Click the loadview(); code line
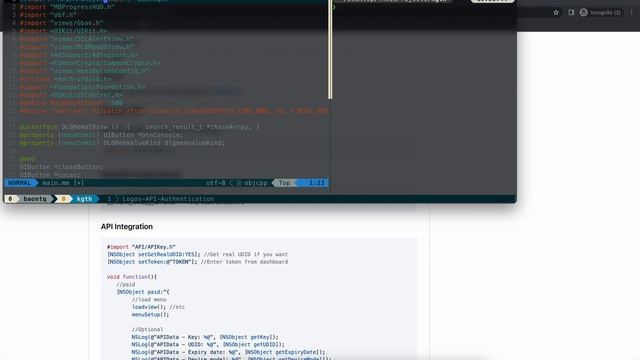Screen dimensions: 640x360 [158, 307]
